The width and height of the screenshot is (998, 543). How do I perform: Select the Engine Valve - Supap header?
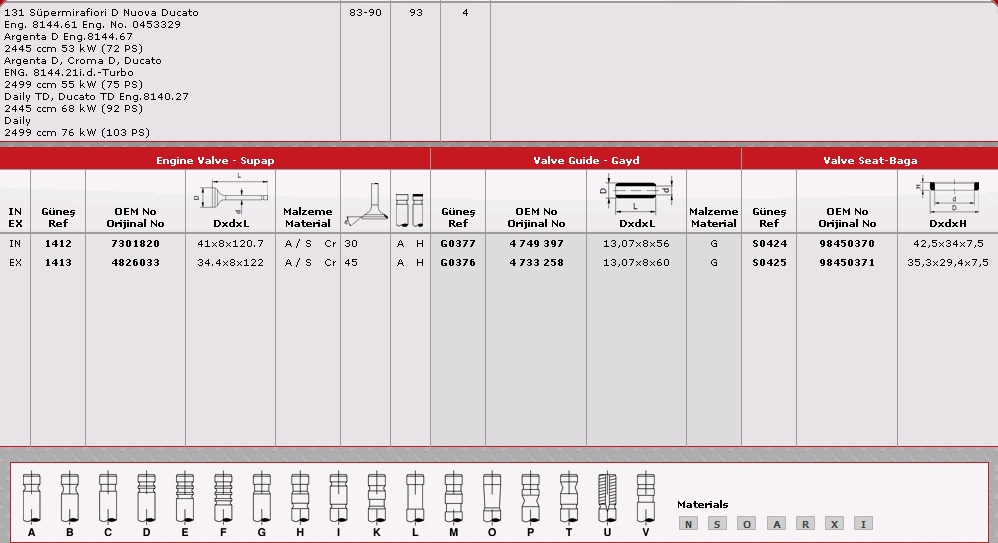click(x=215, y=160)
